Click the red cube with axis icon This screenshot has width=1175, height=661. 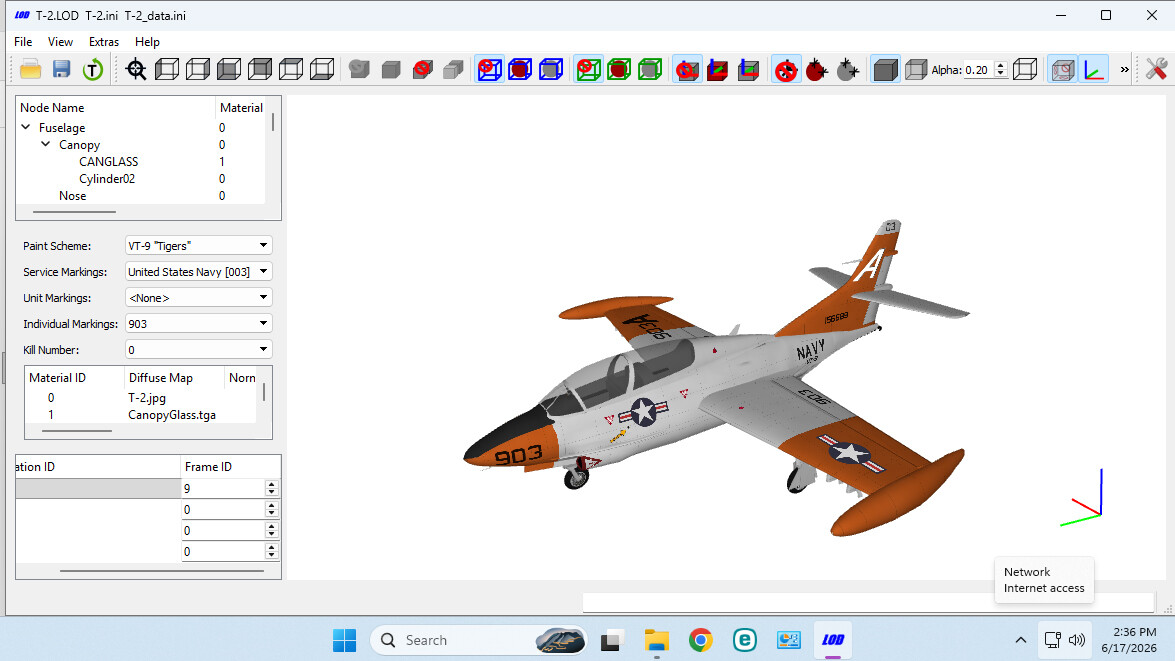coord(718,70)
